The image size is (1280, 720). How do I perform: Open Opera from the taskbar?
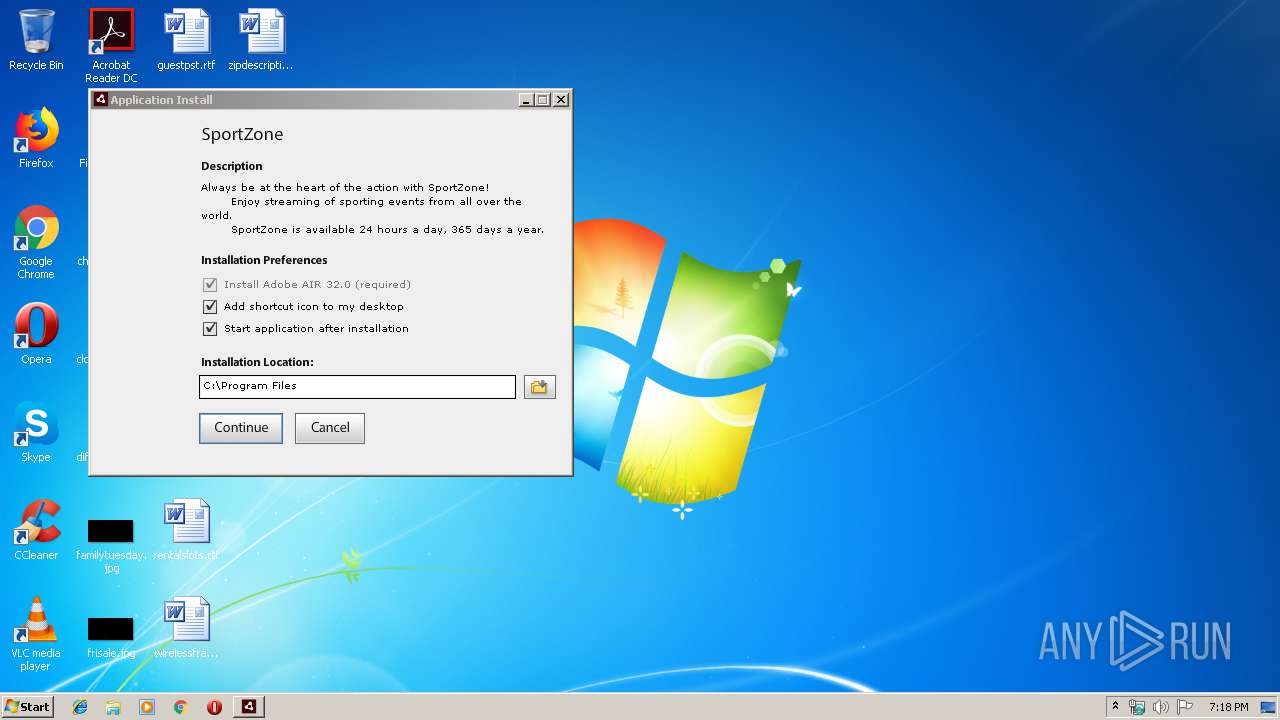[214, 707]
